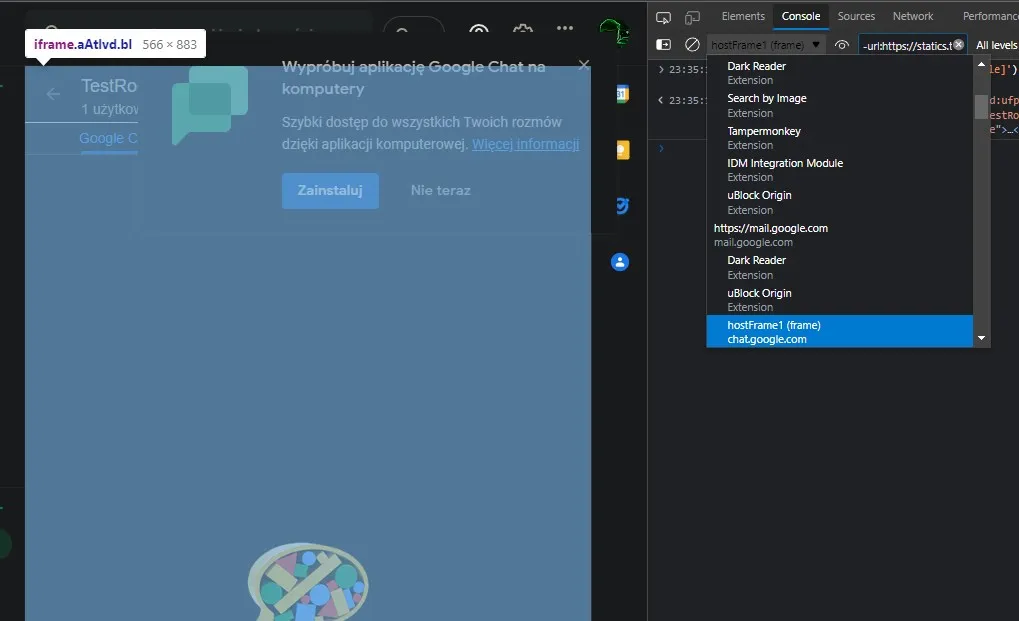Clear the console filter text with X
Screen dimensions: 1019x621
pyautogui.click(x=959, y=45)
